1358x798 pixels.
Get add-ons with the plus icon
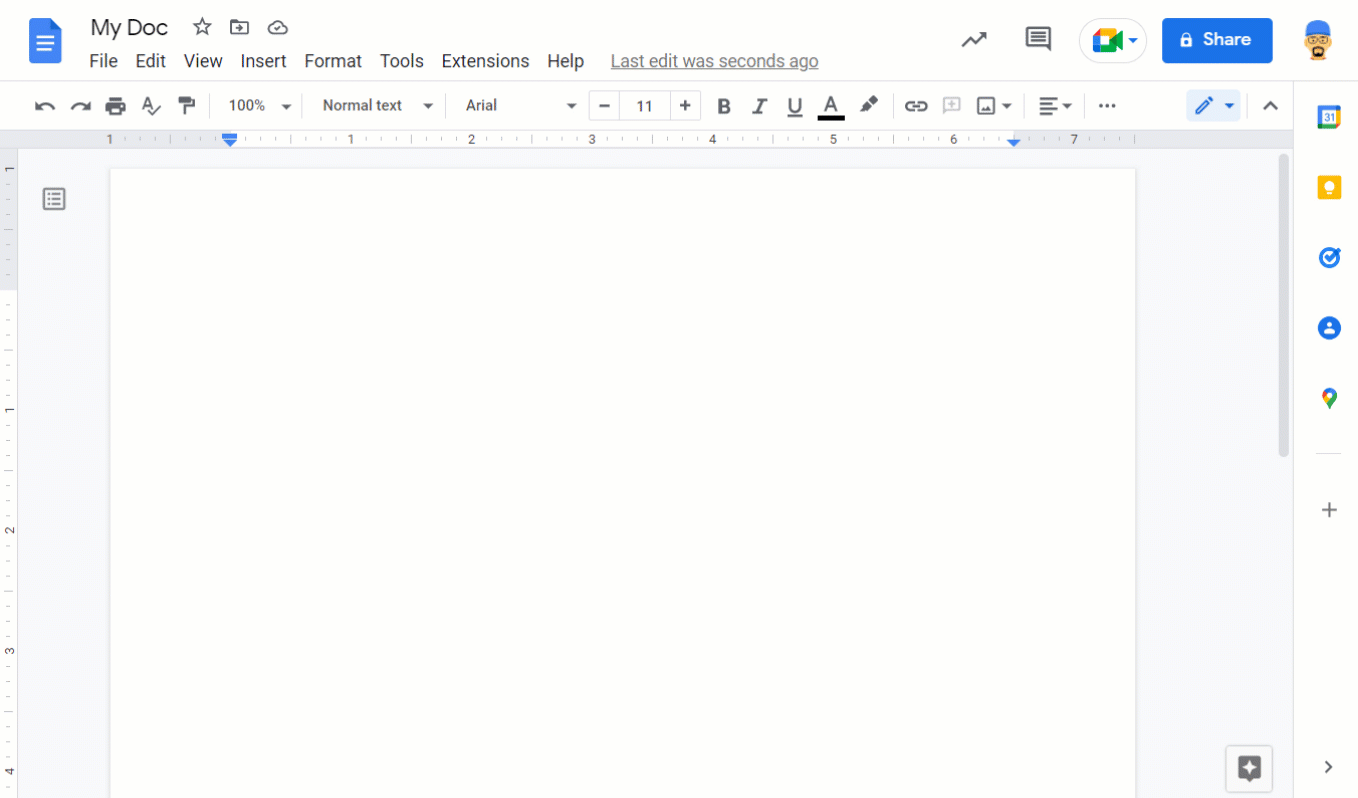tap(1329, 510)
